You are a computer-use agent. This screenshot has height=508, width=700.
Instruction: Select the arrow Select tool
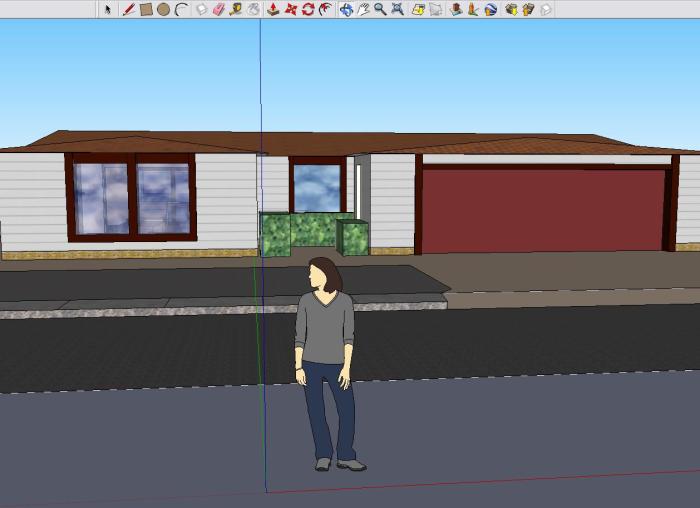pos(108,9)
